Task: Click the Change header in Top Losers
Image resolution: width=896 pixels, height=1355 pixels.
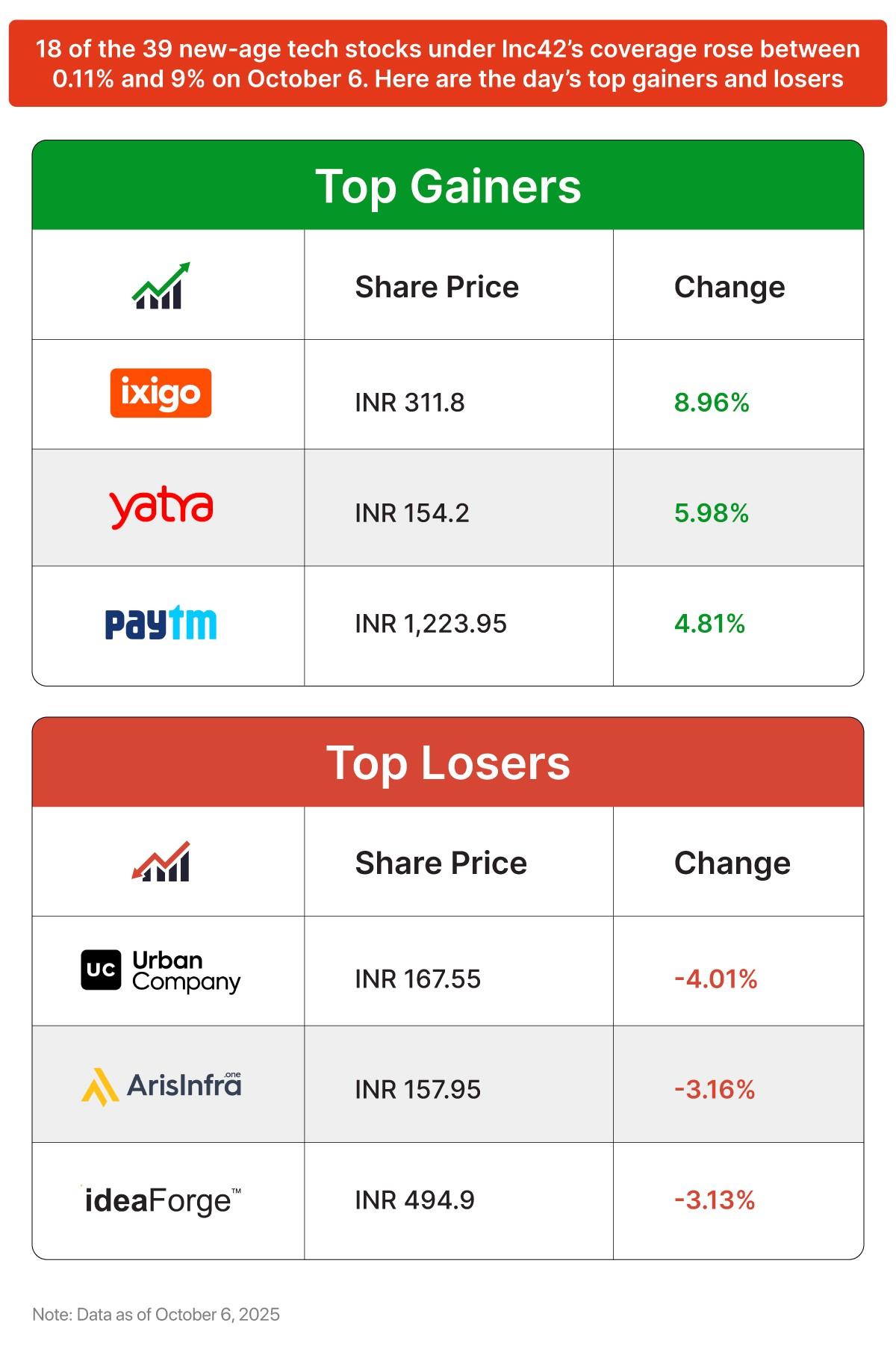Action: tap(732, 863)
